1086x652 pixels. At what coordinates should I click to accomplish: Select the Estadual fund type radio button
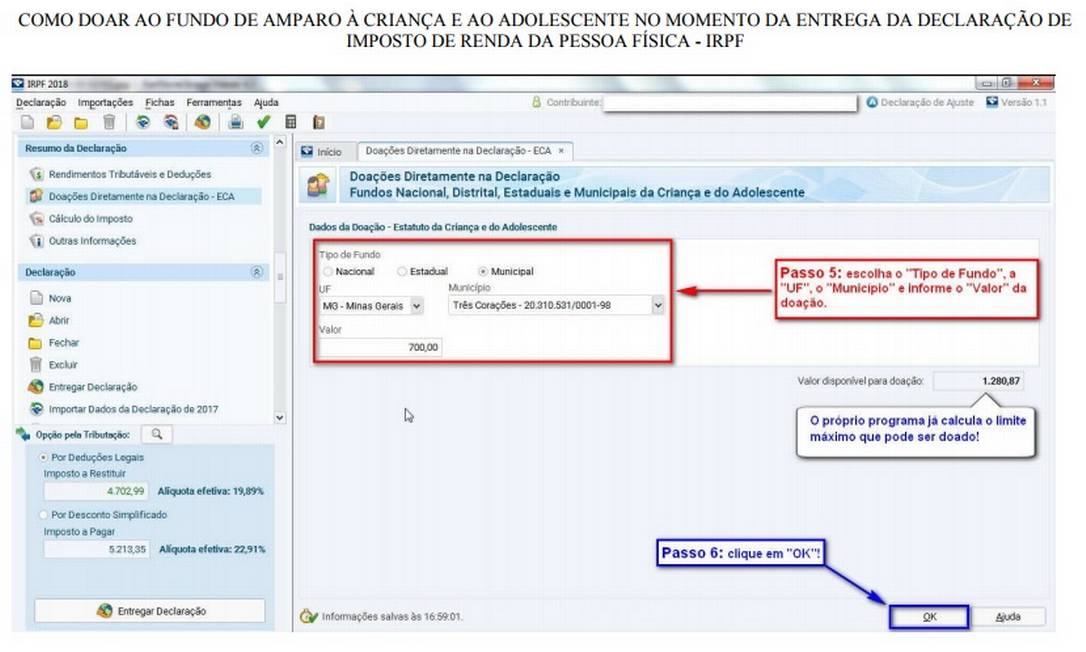[x=402, y=271]
